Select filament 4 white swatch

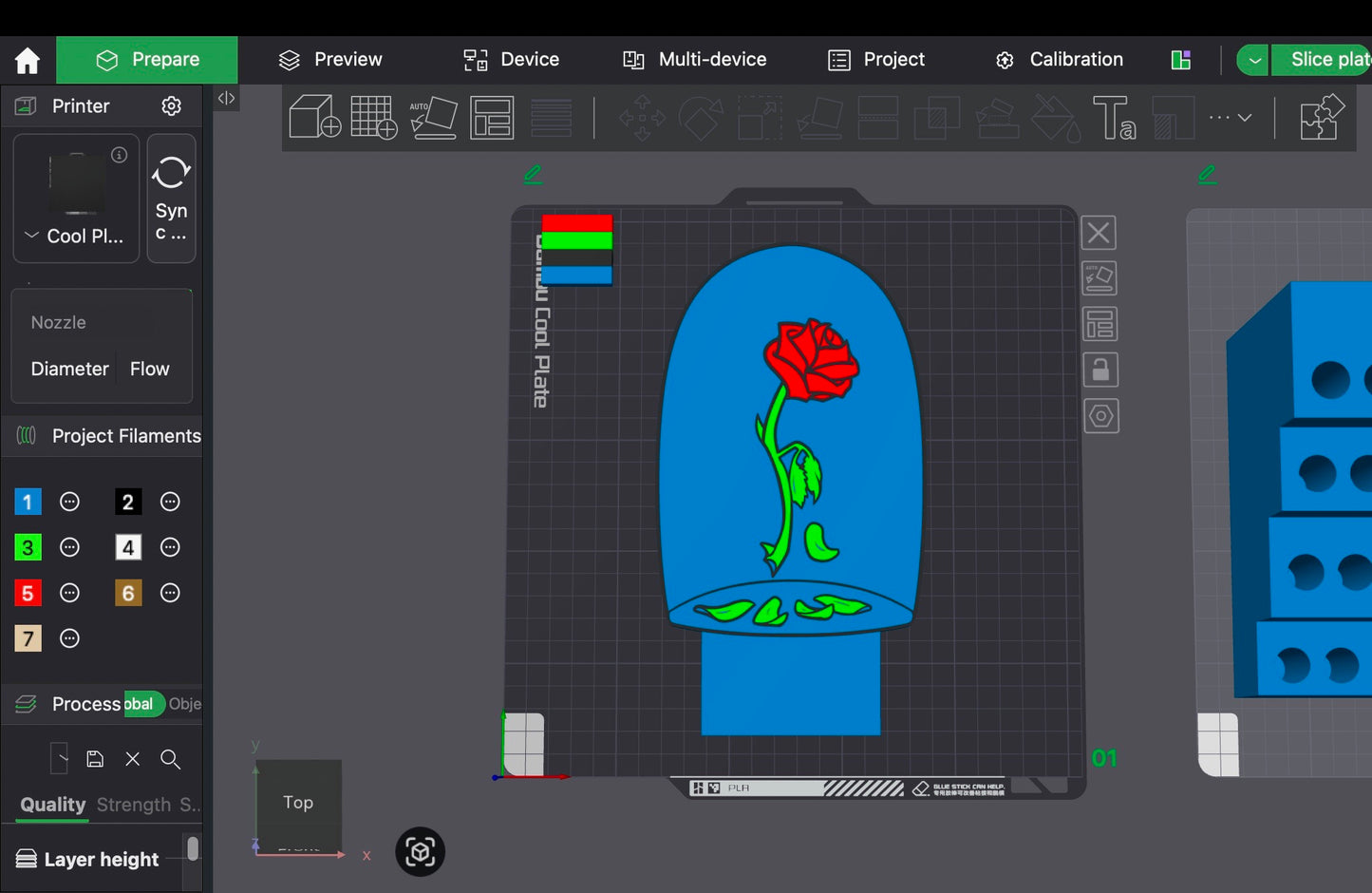(128, 547)
